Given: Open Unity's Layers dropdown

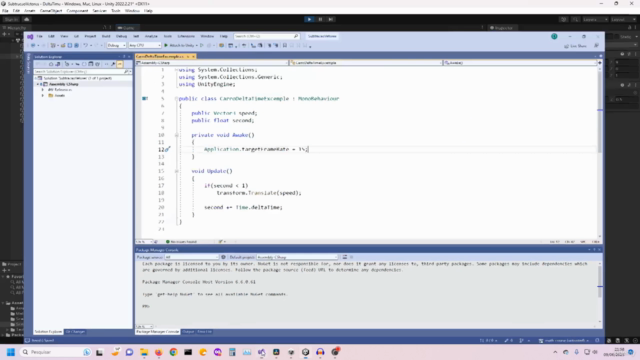Looking at the screenshot, I should [x=595, y=19].
